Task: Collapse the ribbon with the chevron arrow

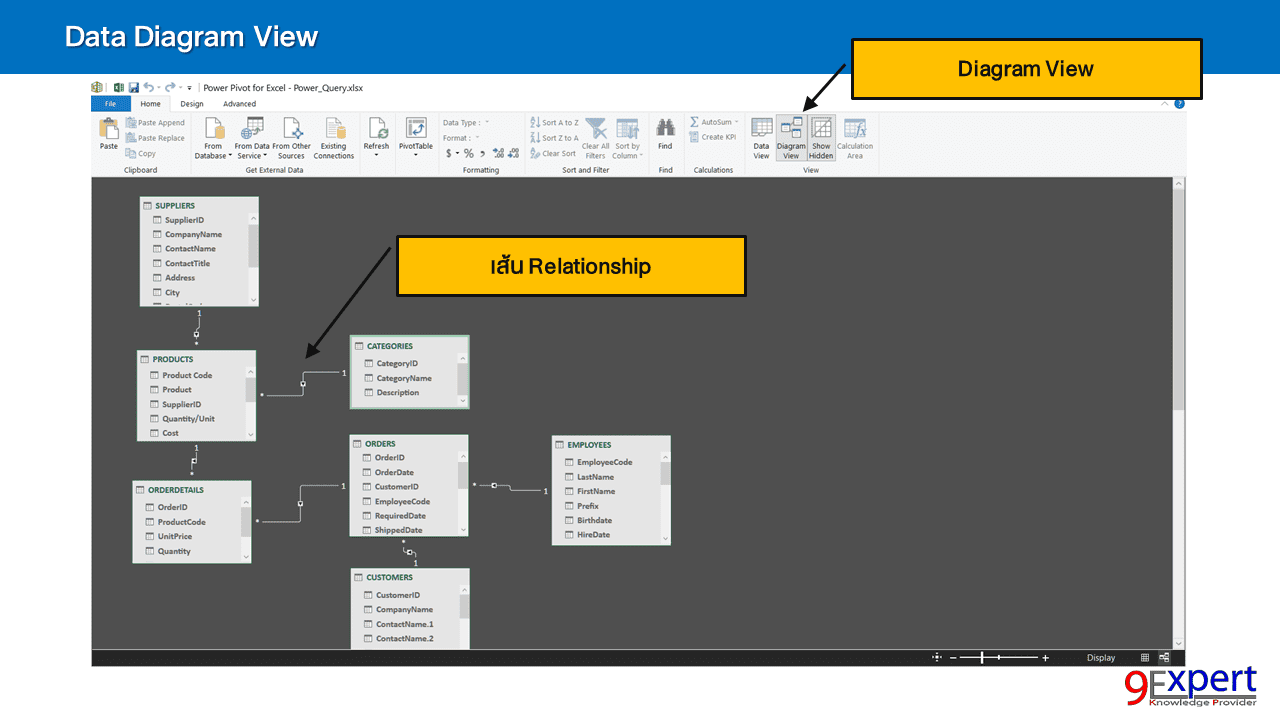Action: coord(1164,103)
